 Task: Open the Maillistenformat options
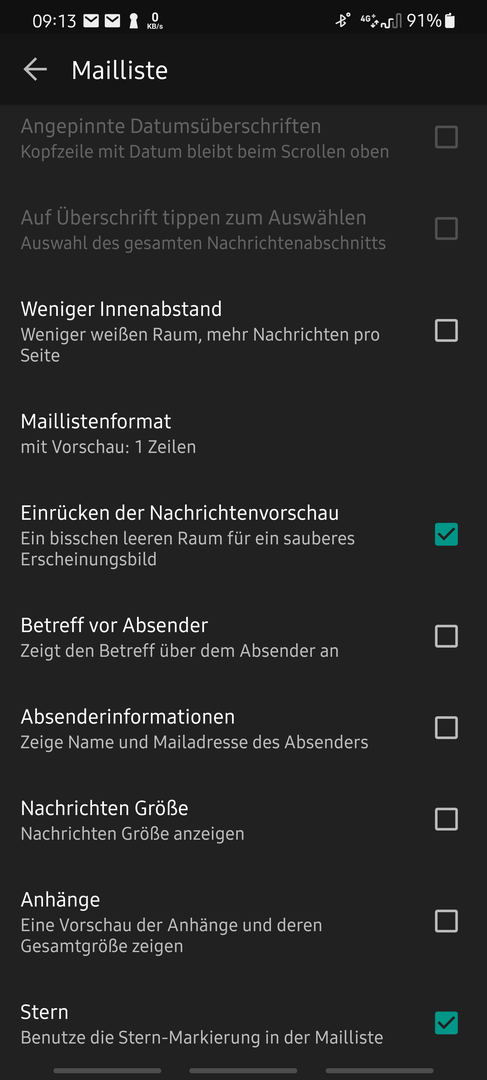tap(243, 433)
